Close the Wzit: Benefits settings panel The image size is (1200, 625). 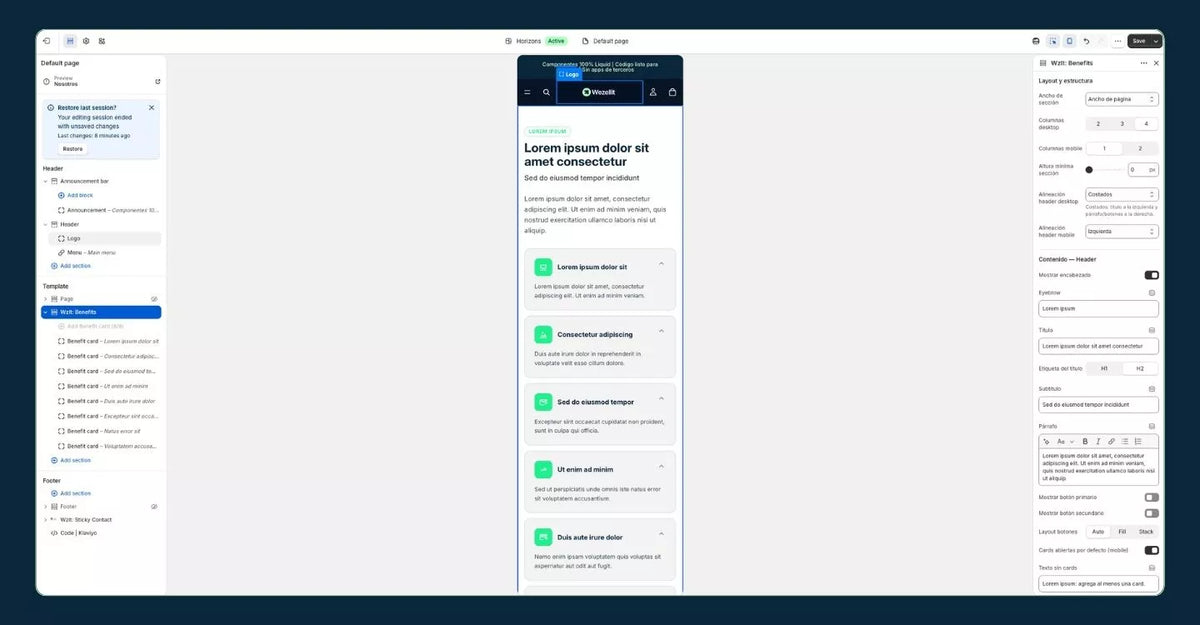click(1157, 63)
